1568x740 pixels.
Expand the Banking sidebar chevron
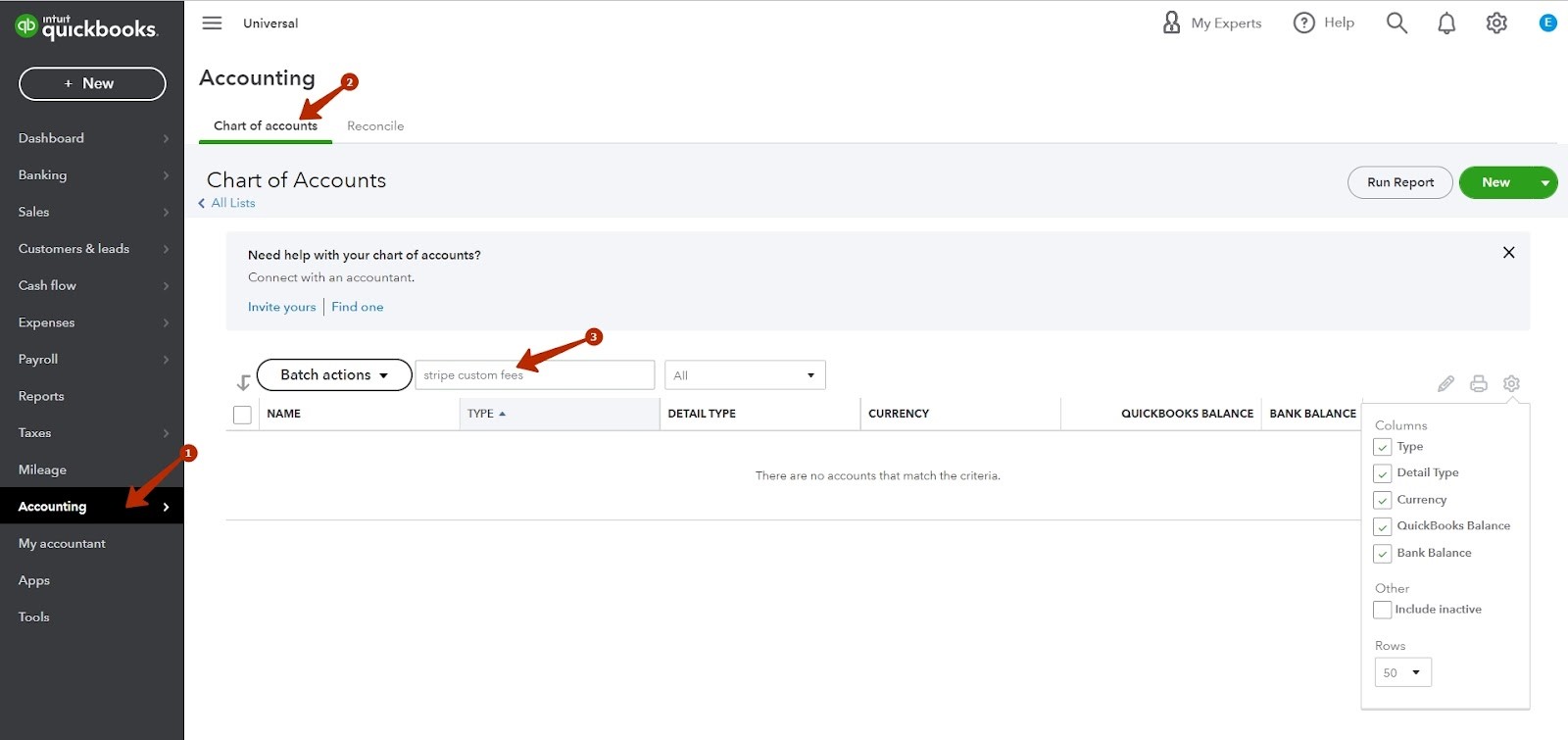(166, 175)
